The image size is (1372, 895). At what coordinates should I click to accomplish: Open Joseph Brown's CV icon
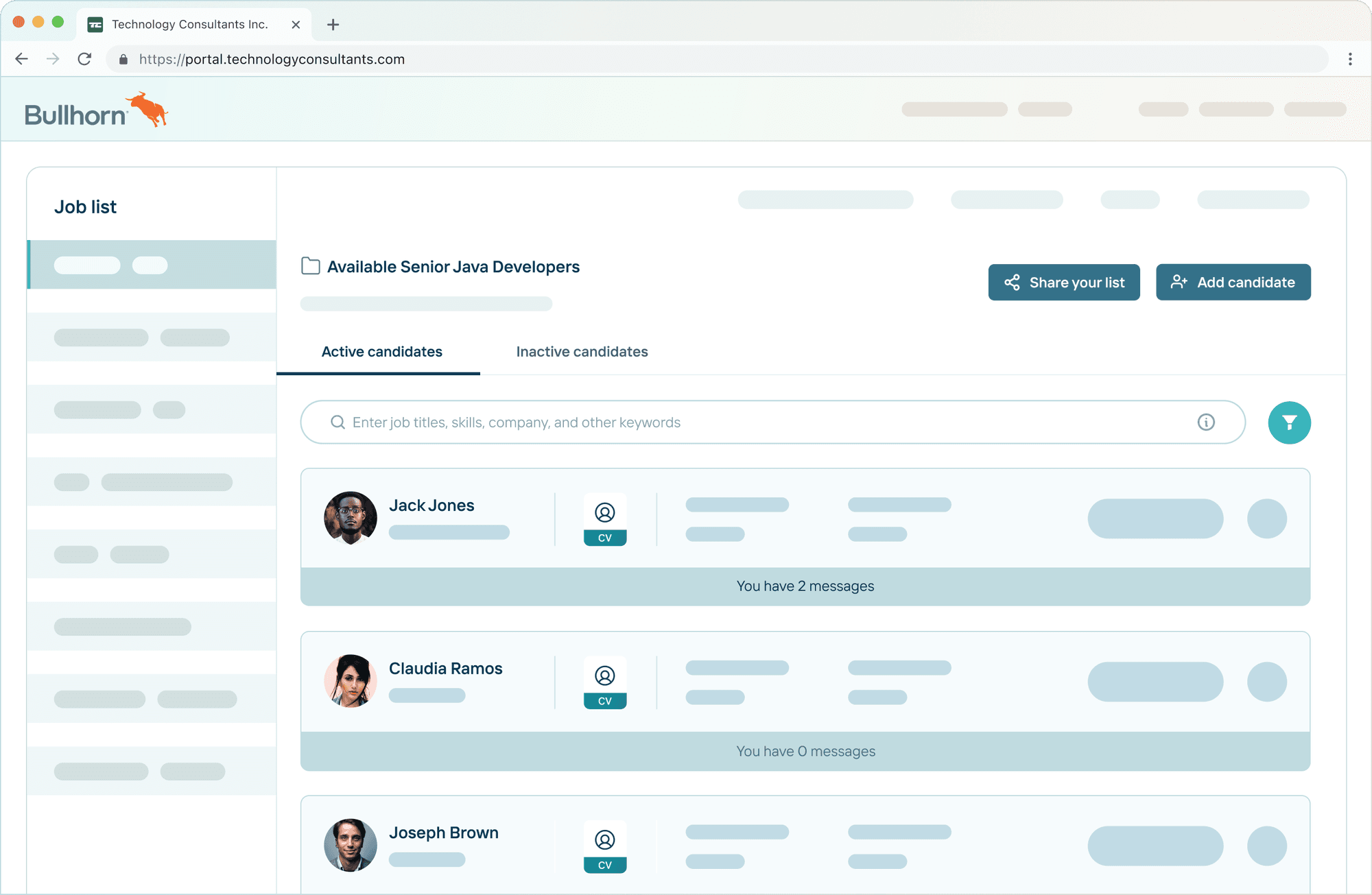[604, 846]
